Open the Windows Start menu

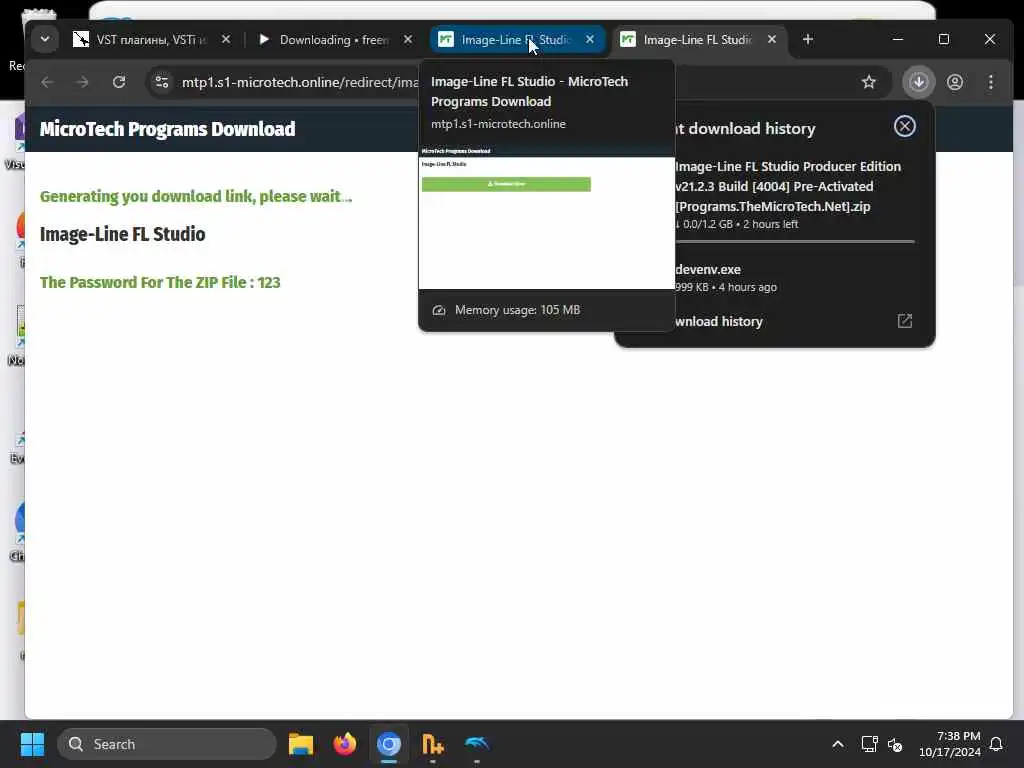click(32, 744)
